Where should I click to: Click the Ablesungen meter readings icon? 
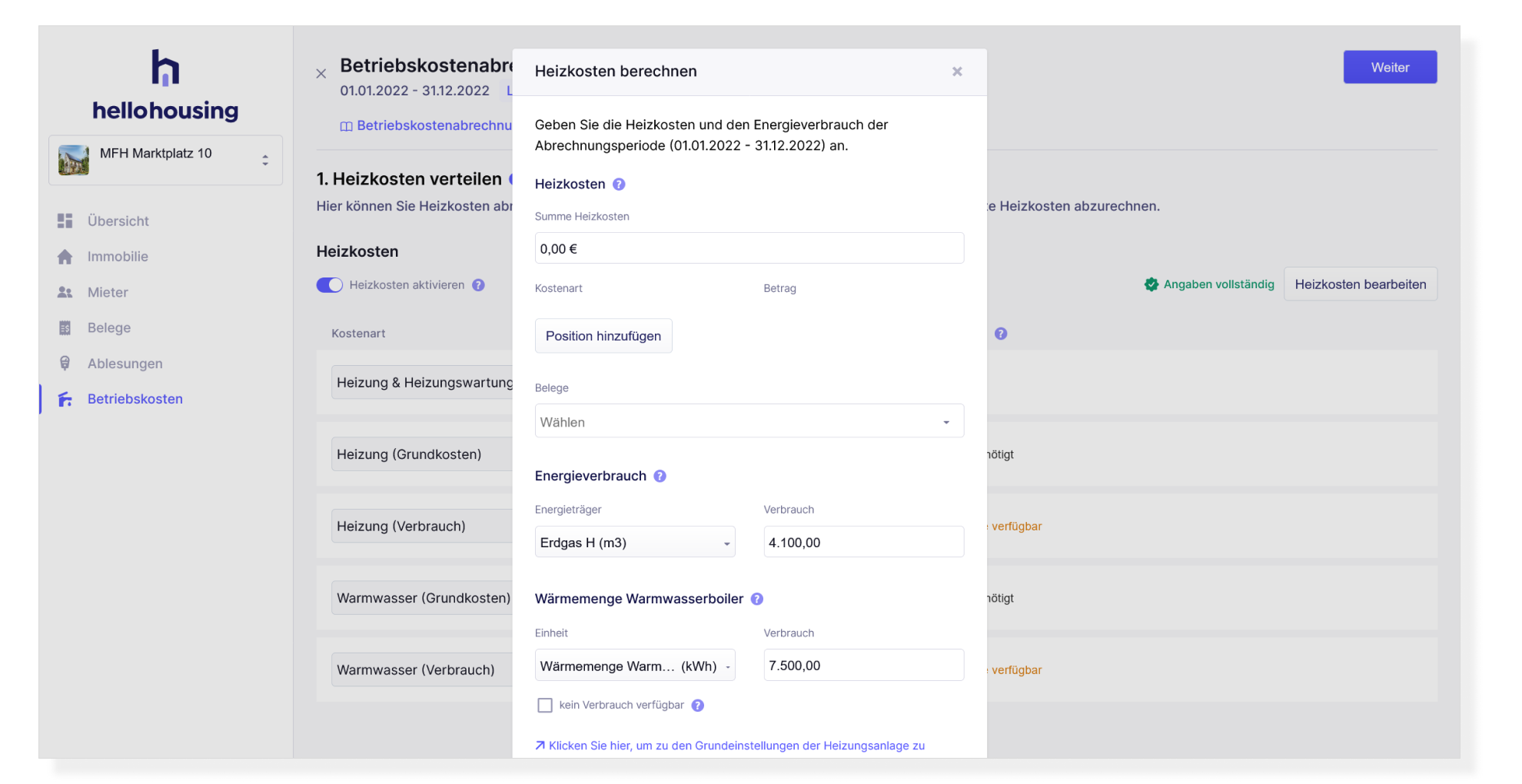(67, 363)
